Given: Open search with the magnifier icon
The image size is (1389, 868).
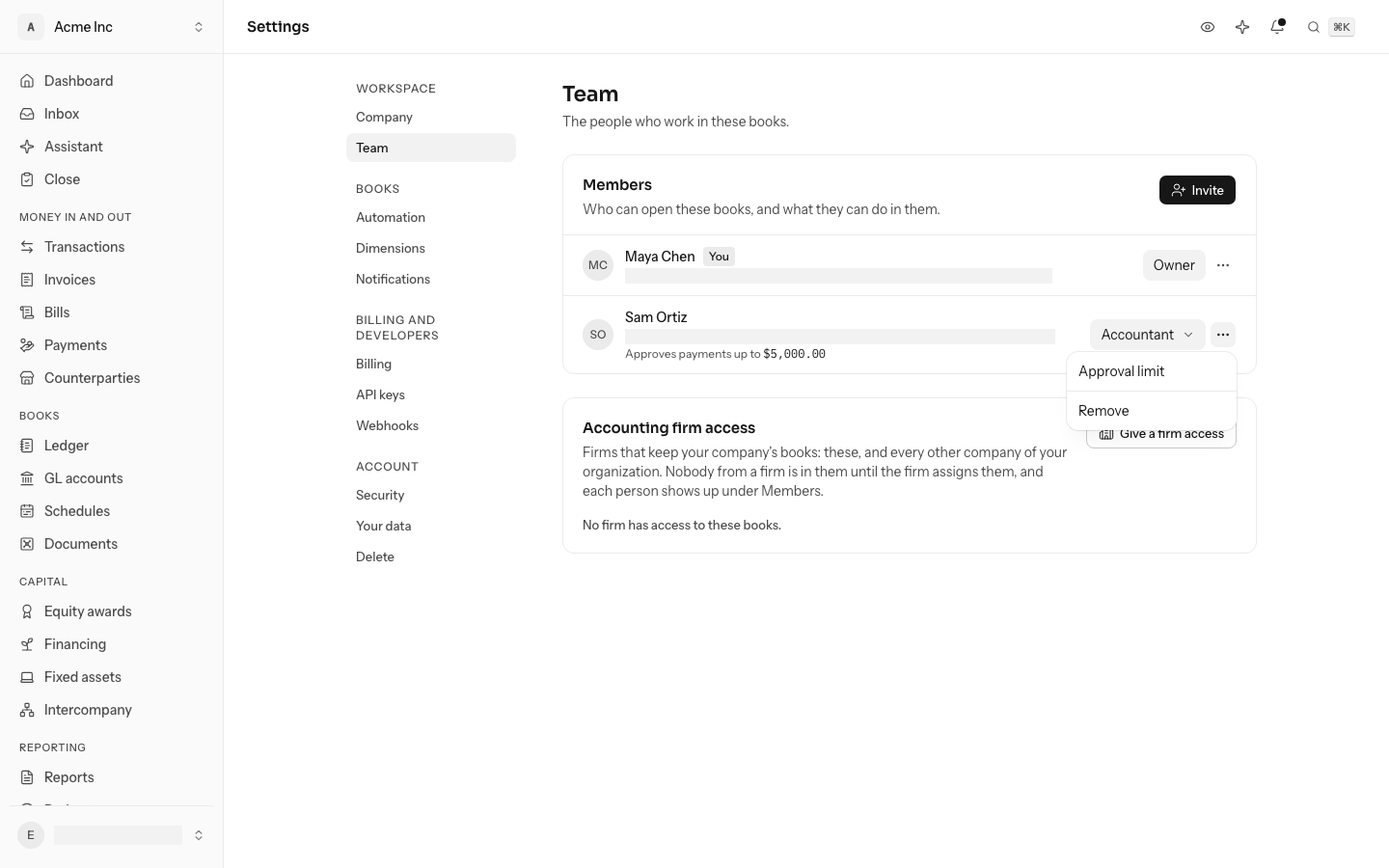Looking at the screenshot, I should [x=1314, y=27].
